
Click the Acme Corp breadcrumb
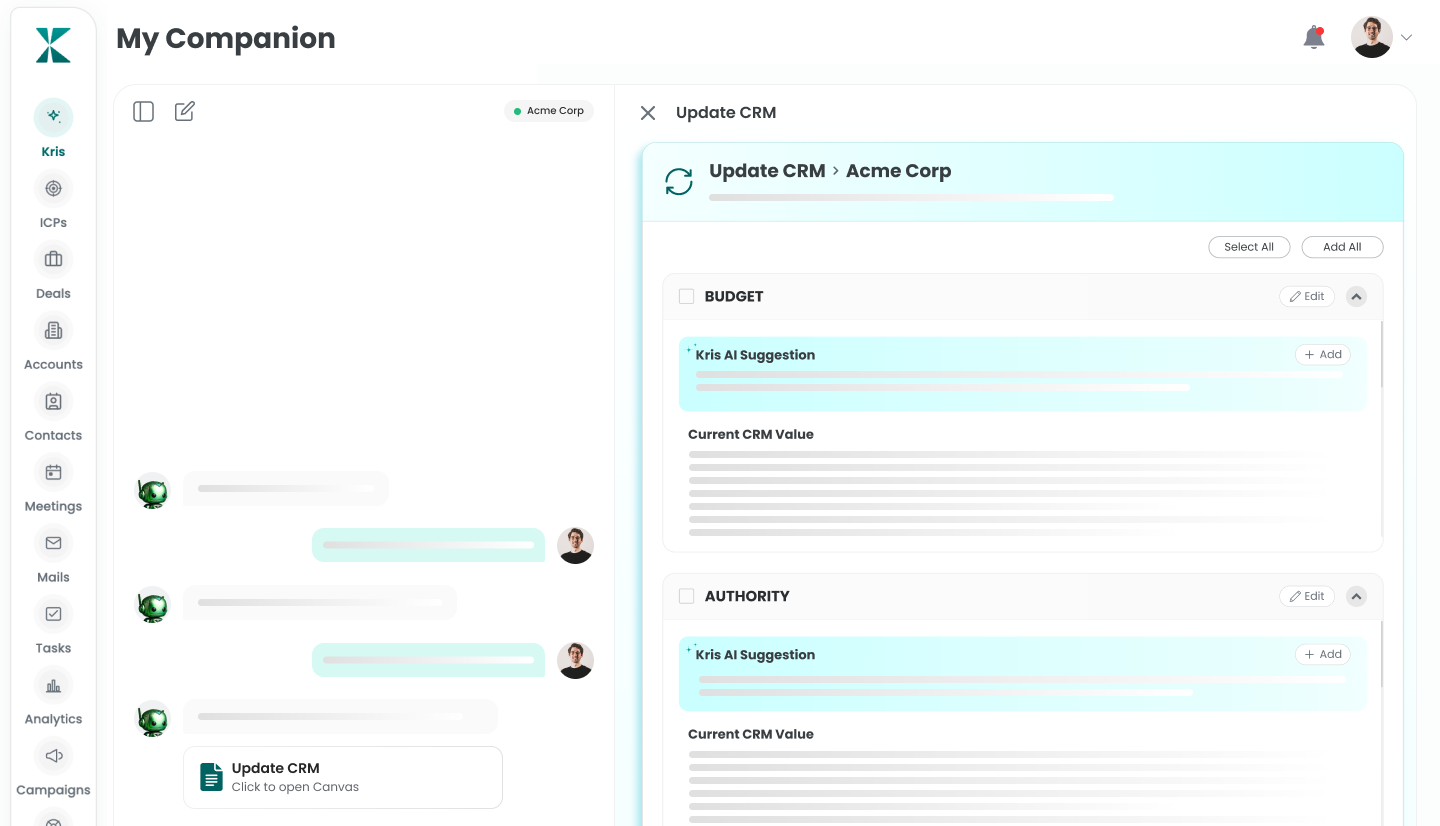[x=898, y=171]
